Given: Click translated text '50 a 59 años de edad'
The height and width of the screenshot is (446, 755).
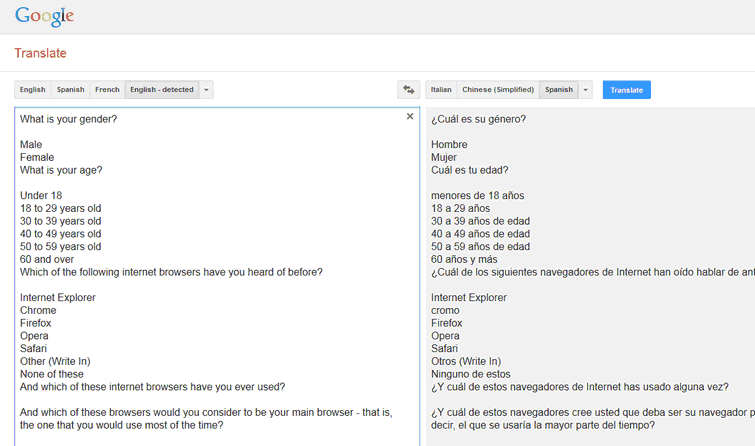Looking at the screenshot, I should tap(481, 247).
